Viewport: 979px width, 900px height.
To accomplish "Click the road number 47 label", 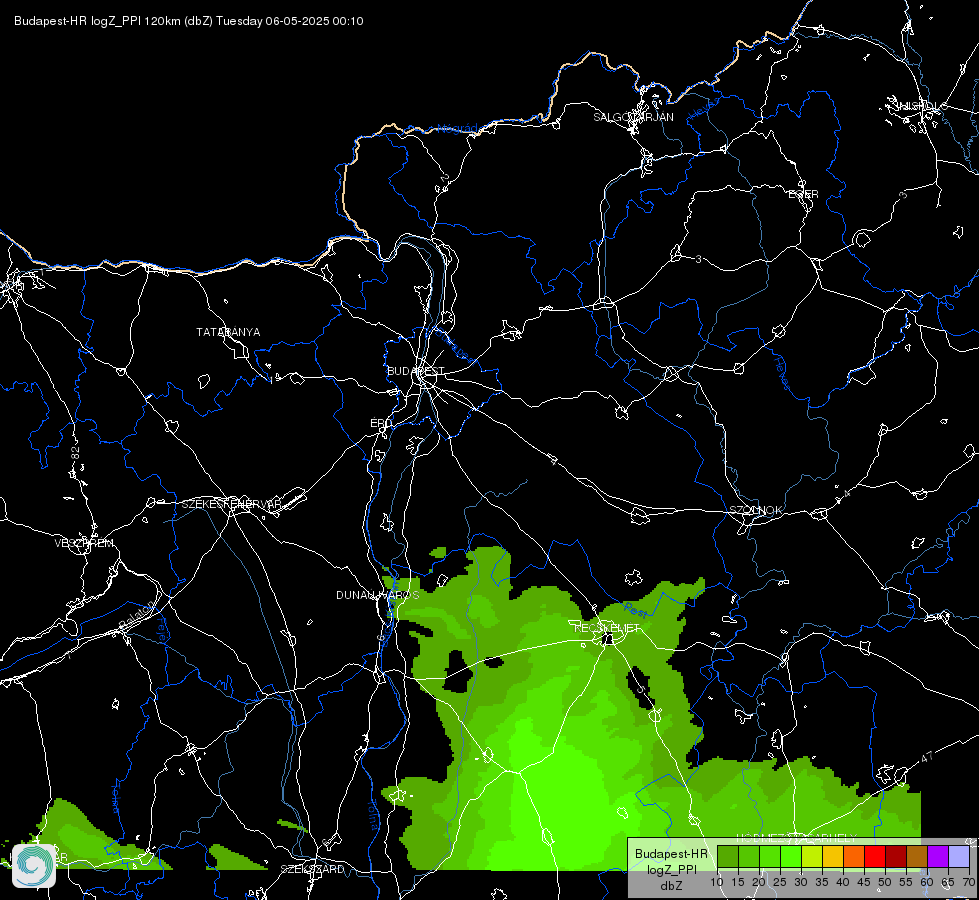I will pos(927,756).
